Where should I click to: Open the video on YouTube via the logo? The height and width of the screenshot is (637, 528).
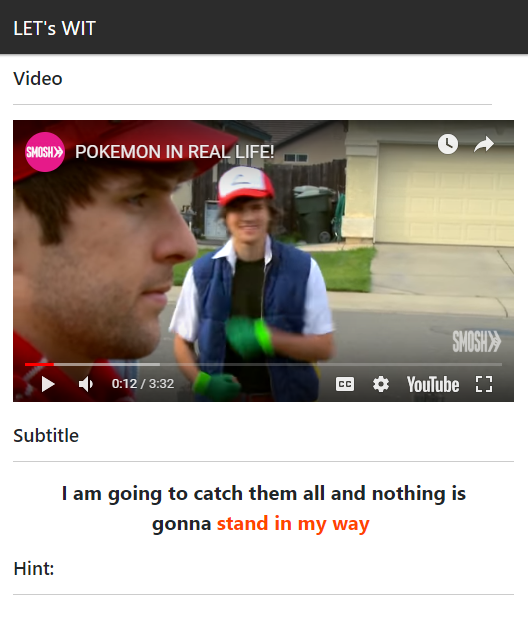(x=433, y=384)
